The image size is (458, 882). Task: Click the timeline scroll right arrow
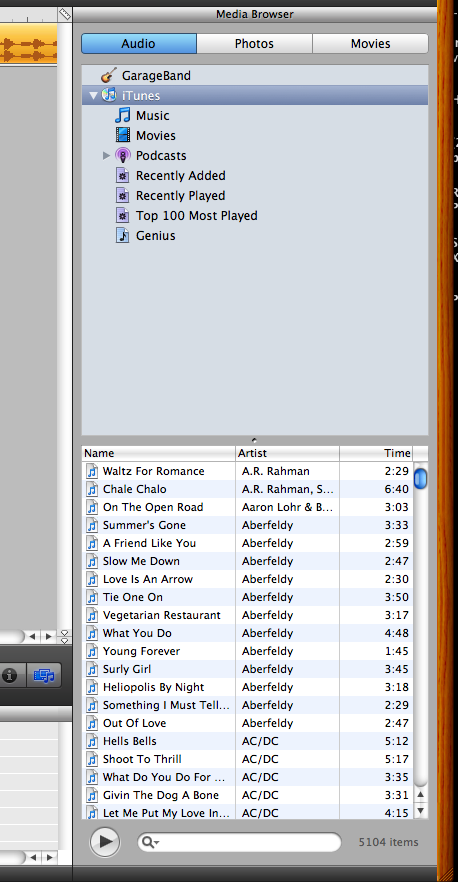(48, 636)
